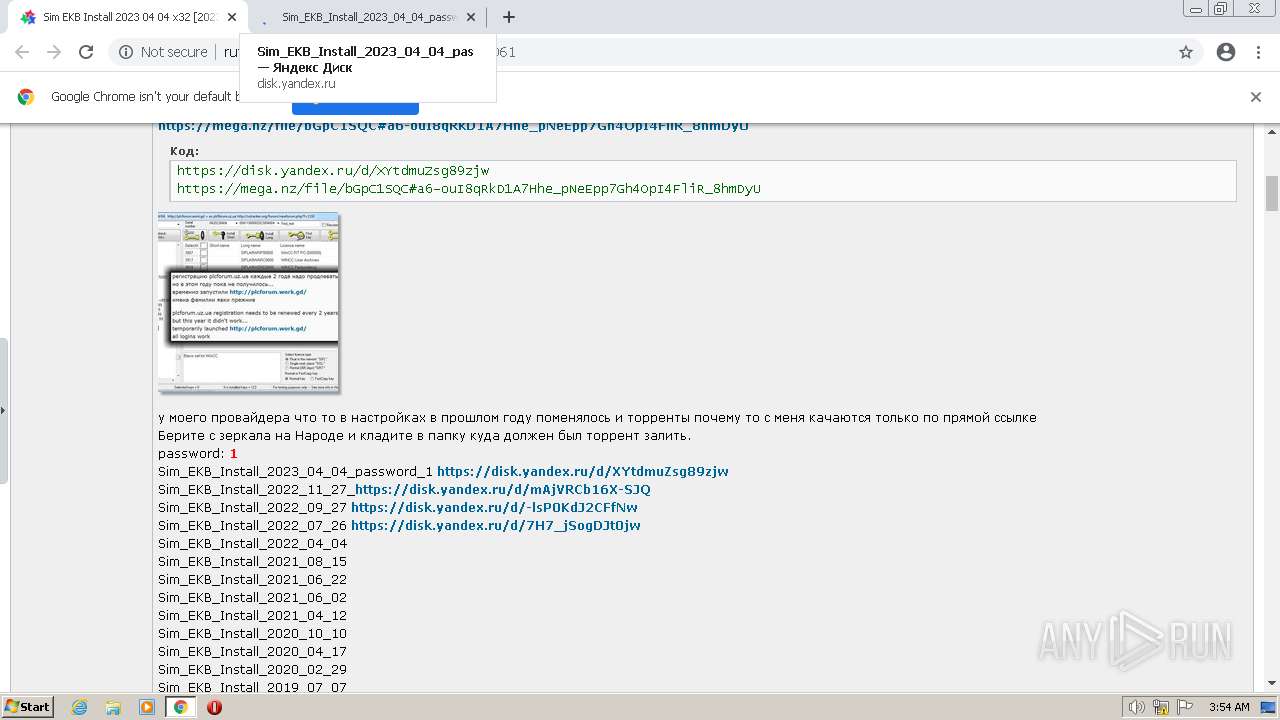
Task: Click the text Sim_EKB_Install_2022_04_04
Action: coord(252,544)
